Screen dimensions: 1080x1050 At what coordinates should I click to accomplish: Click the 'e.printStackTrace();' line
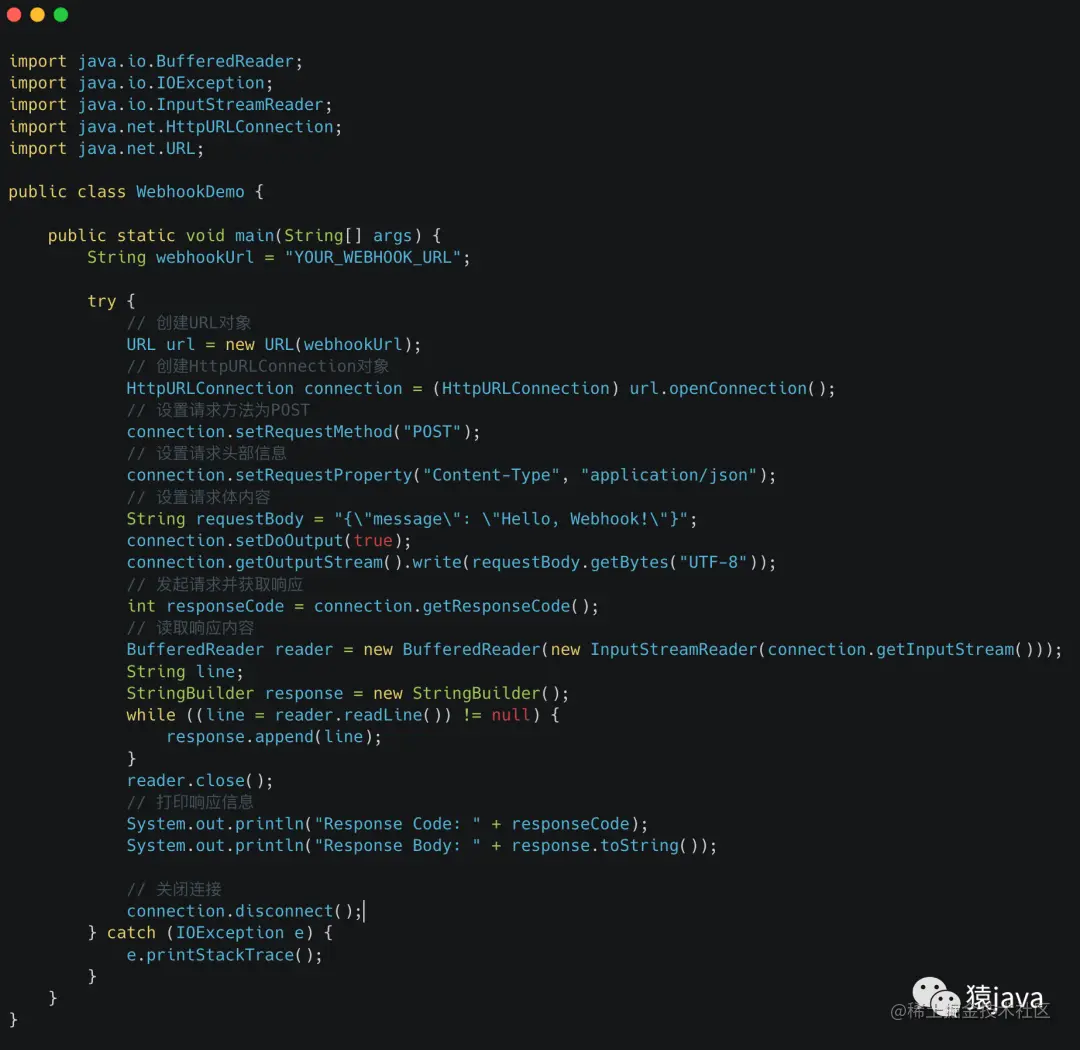225,956
